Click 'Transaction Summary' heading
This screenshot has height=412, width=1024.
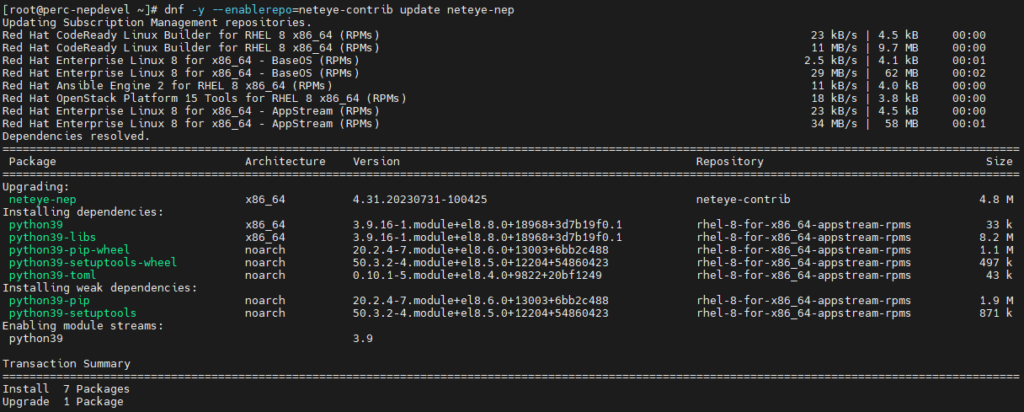tap(66, 364)
